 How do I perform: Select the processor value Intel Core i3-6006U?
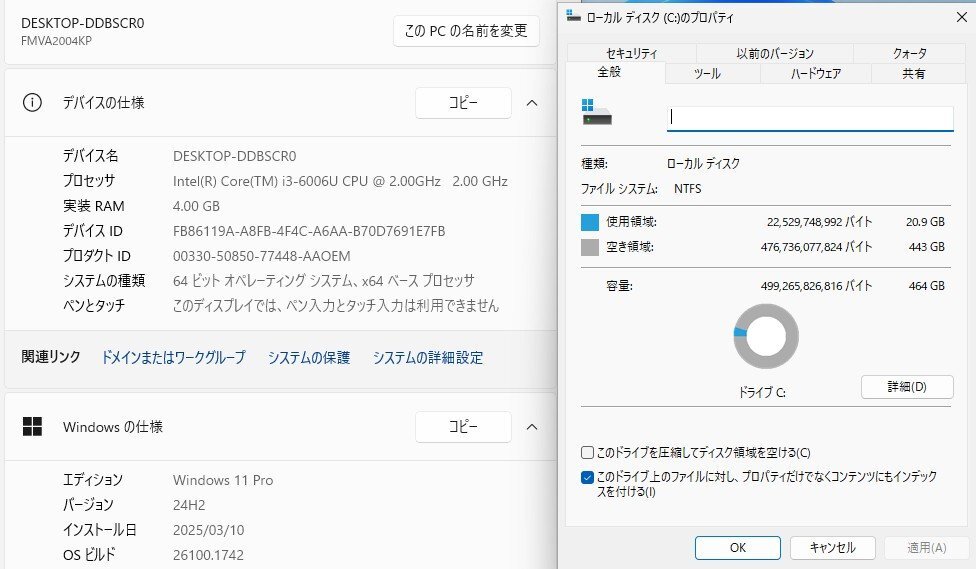point(340,181)
